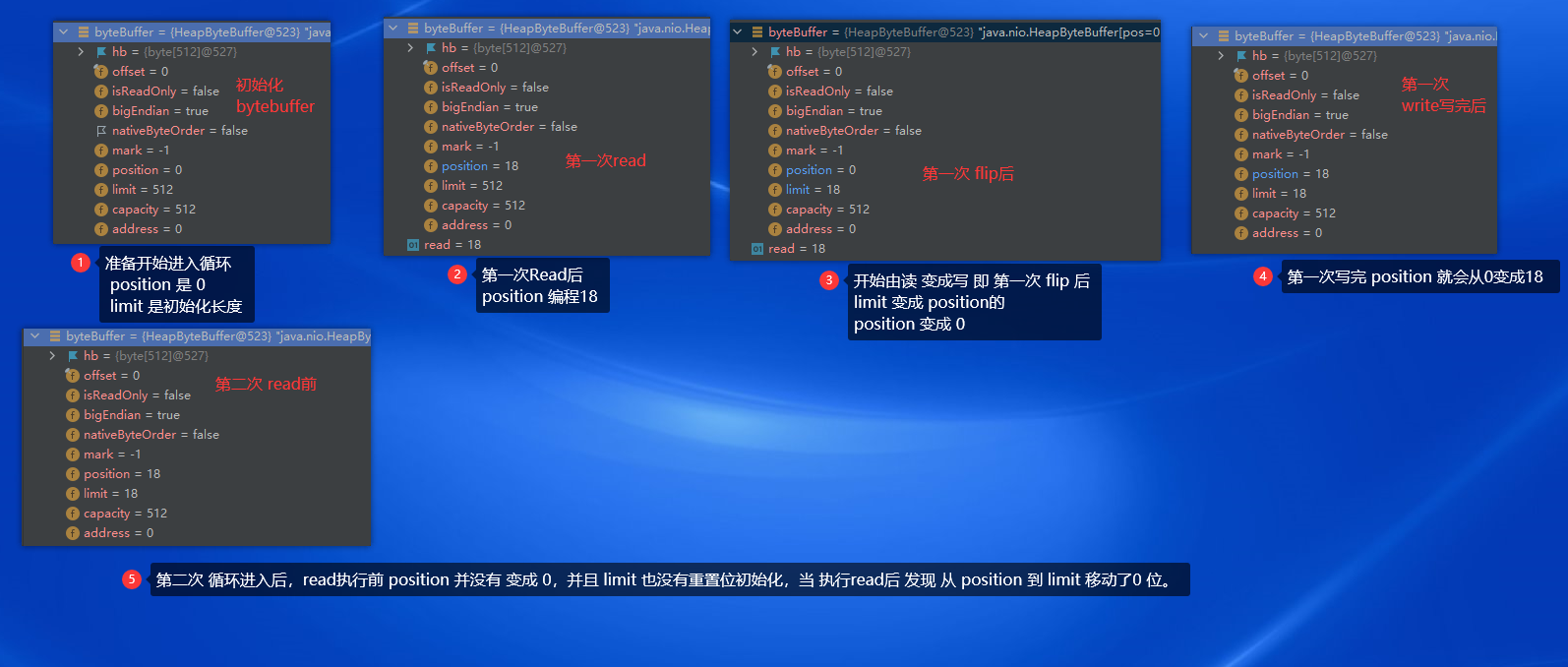Click the red number 3 step badge
This screenshot has width=1568, height=667.
(x=829, y=280)
